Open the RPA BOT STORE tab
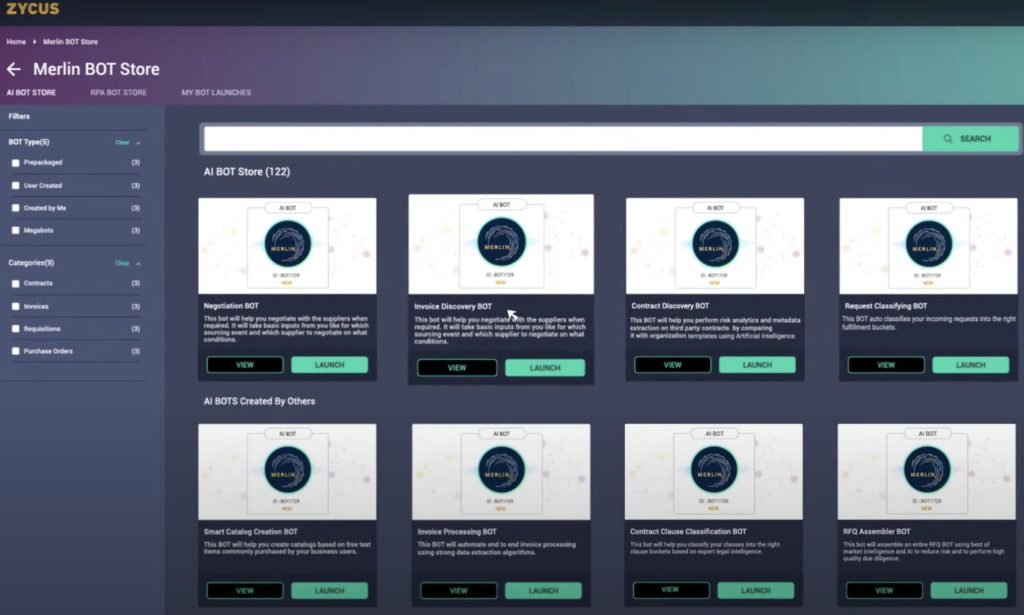 [118, 93]
